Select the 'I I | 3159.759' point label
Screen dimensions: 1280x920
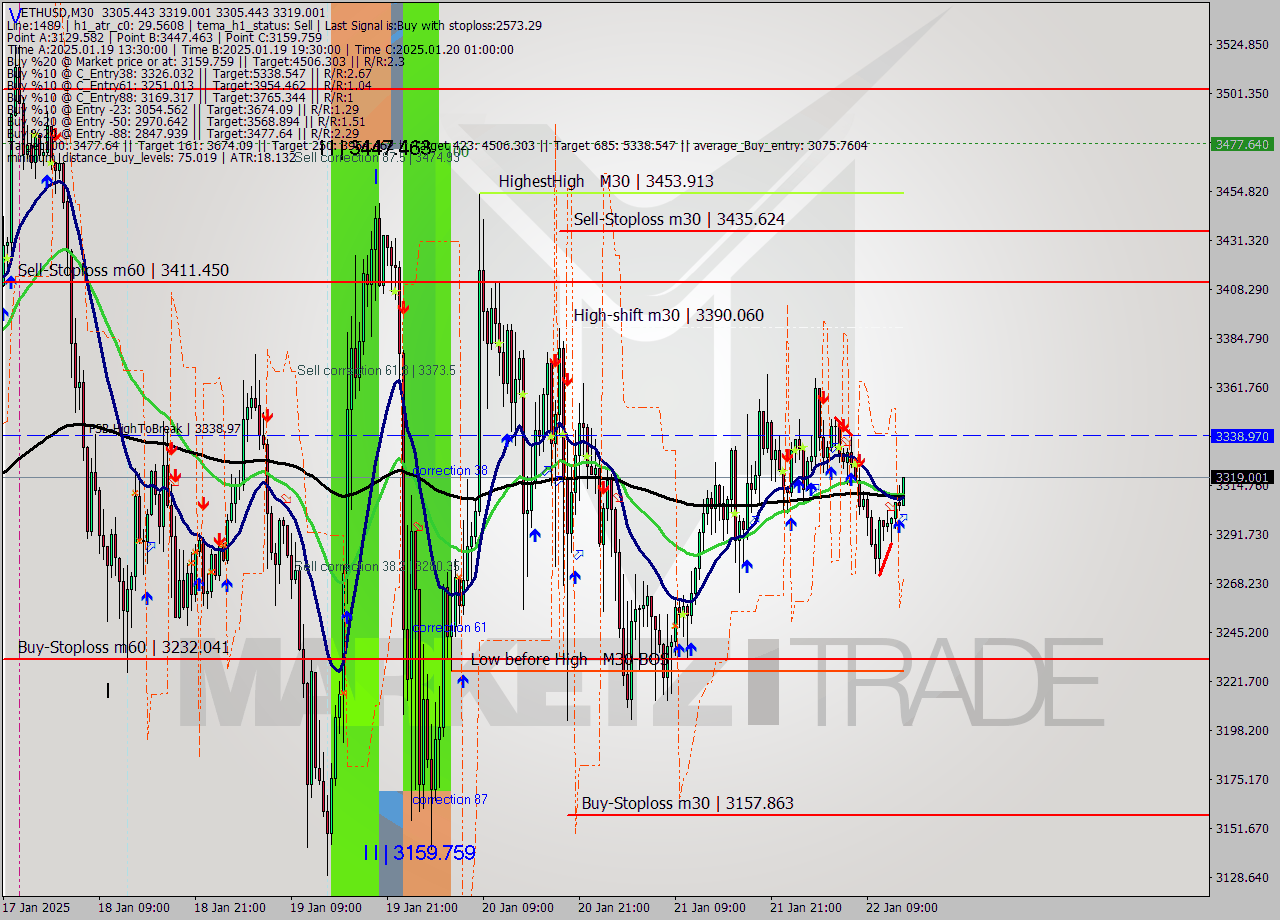click(419, 853)
